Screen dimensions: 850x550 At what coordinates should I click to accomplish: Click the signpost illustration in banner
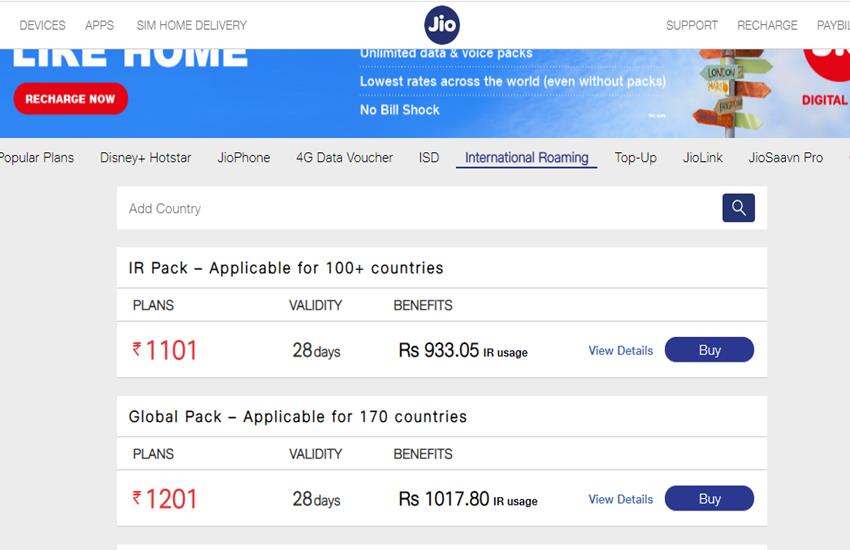point(732,92)
